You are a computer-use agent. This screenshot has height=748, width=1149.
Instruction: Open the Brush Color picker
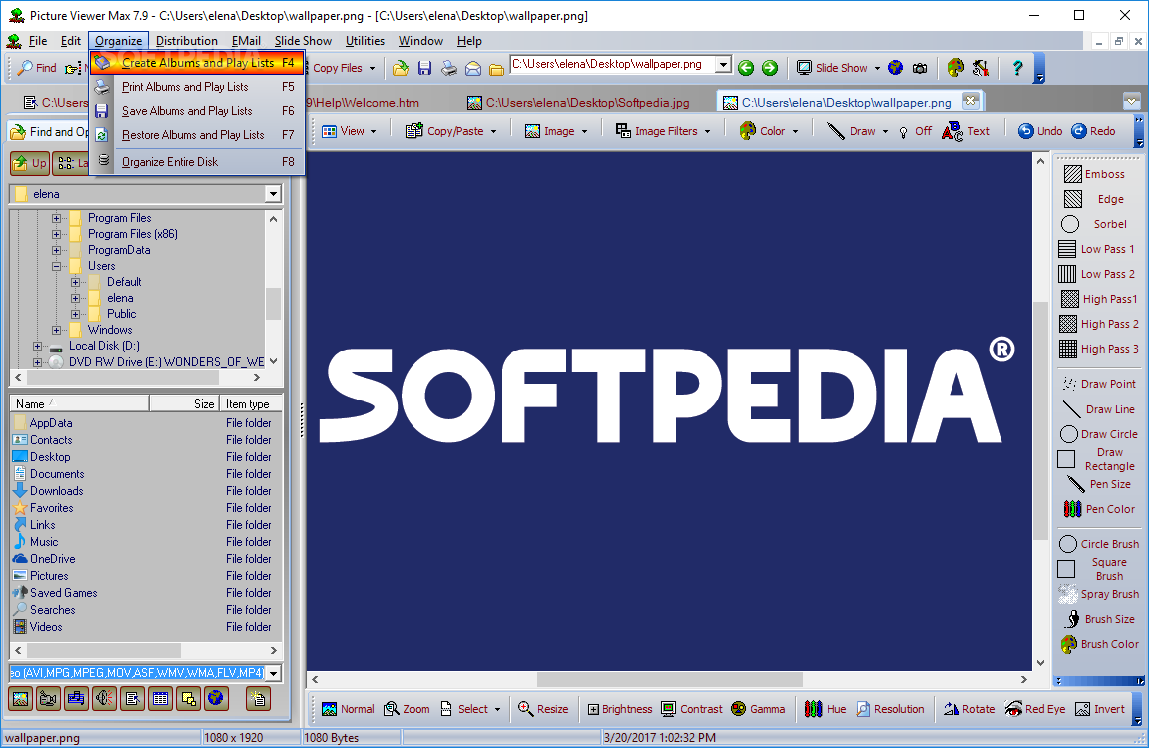pos(1099,644)
